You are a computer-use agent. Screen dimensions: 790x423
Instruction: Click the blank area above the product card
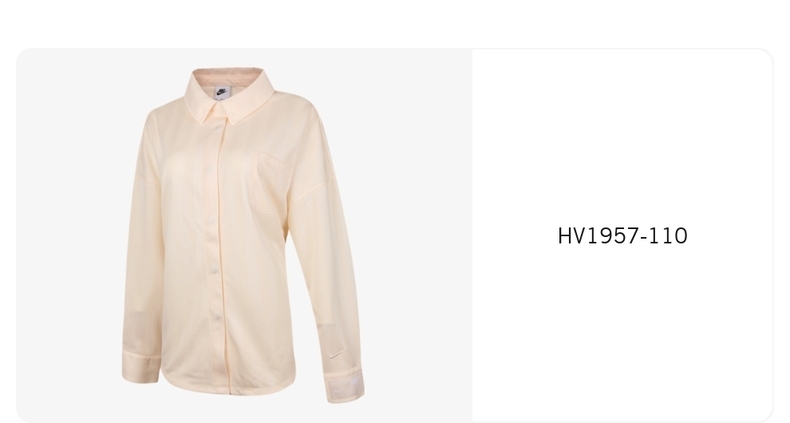click(x=395, y=23)
